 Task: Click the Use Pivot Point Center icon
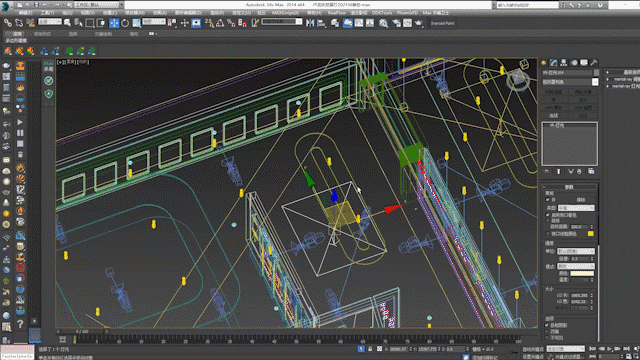[x=172, y=23]
